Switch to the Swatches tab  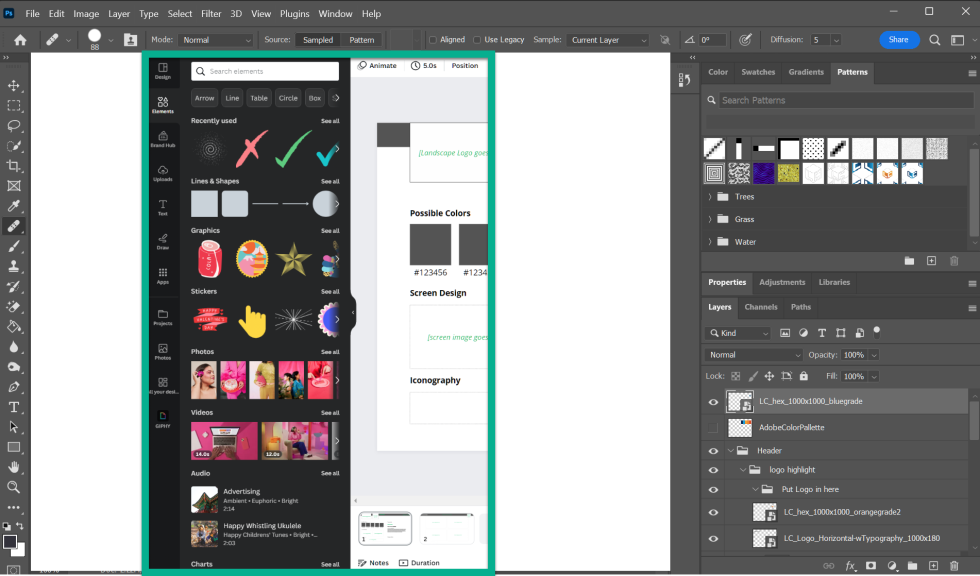758,72
